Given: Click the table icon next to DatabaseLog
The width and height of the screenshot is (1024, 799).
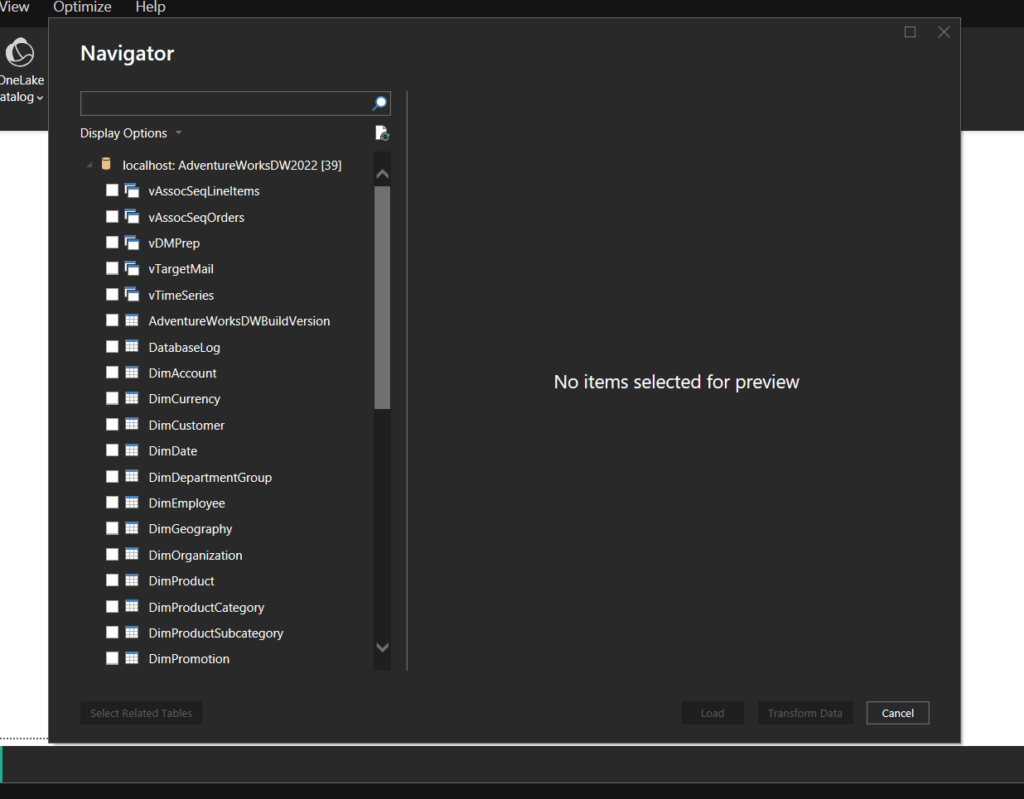Looking at the screenshot, I should (x=132, y=346).
